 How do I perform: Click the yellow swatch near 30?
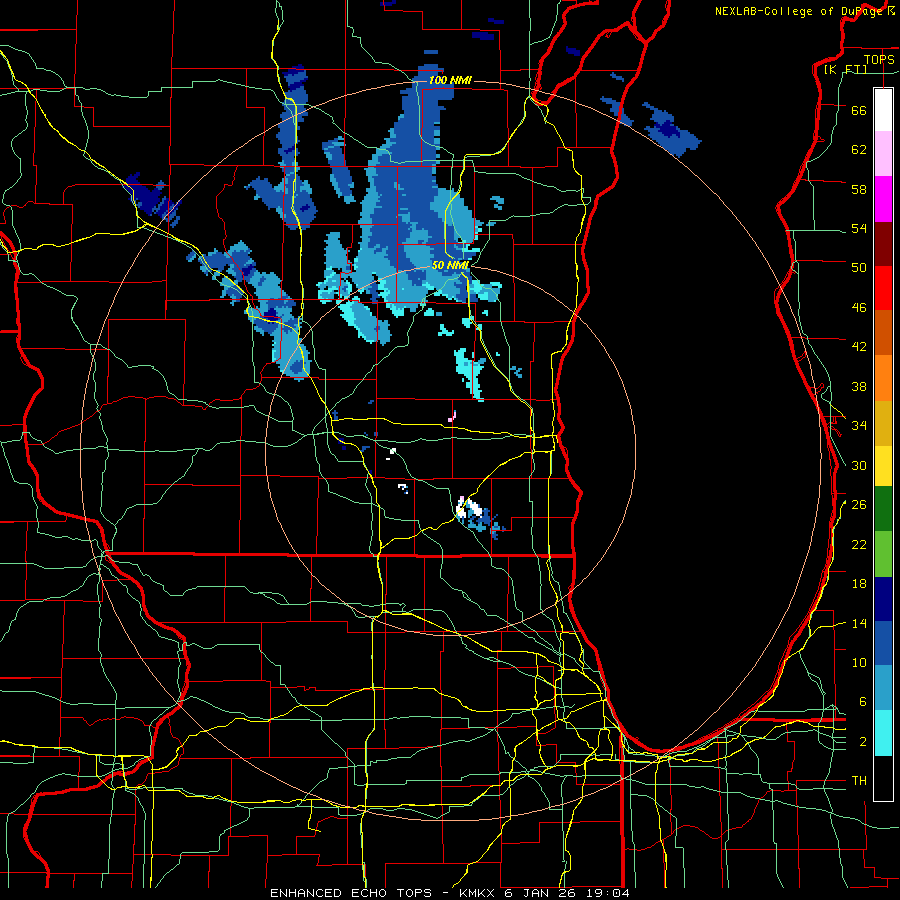883,466
